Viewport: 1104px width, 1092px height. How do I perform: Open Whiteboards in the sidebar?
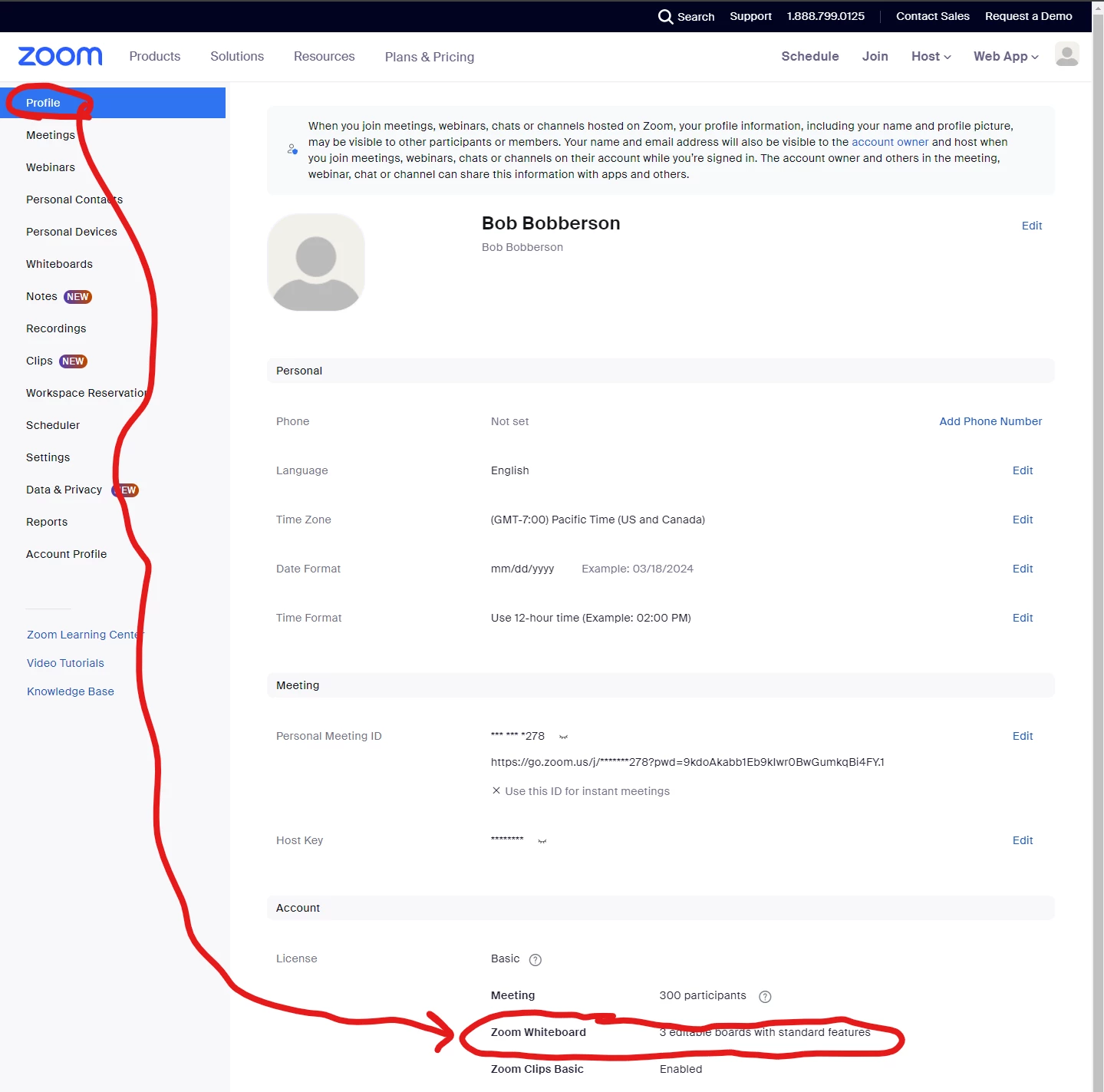(59, 264)
